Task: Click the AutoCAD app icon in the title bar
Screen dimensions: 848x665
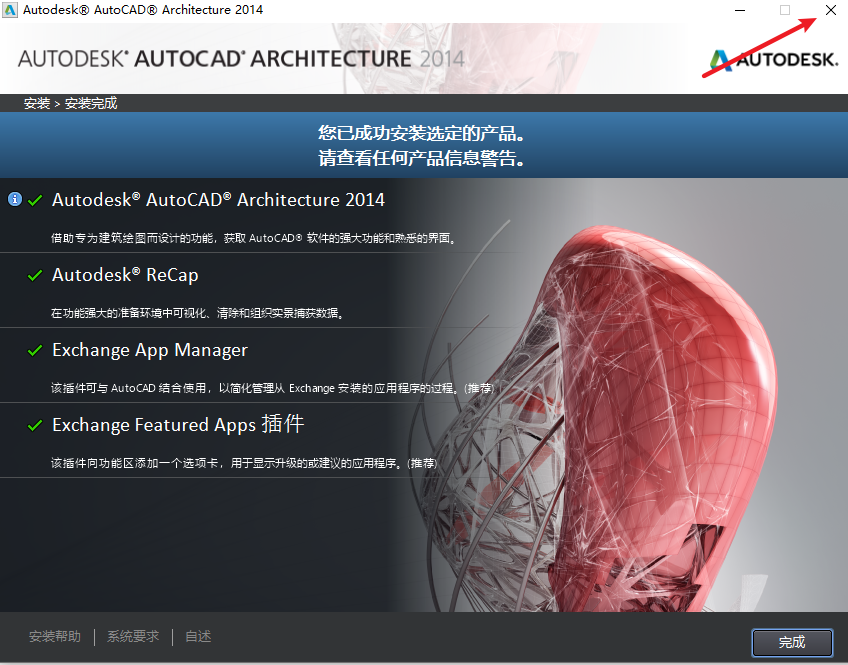Action: (x=10, y=10)
